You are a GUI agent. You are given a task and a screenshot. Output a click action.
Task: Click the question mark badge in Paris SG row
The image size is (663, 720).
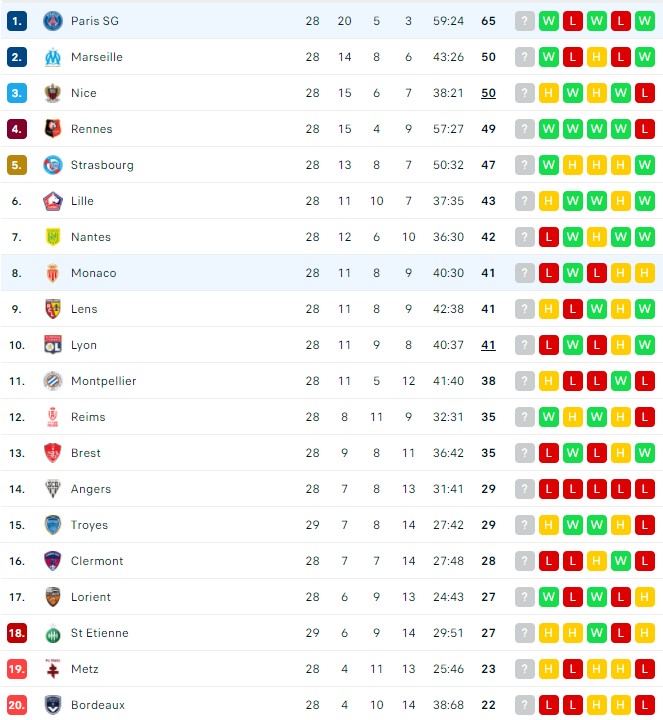(524, 21)
